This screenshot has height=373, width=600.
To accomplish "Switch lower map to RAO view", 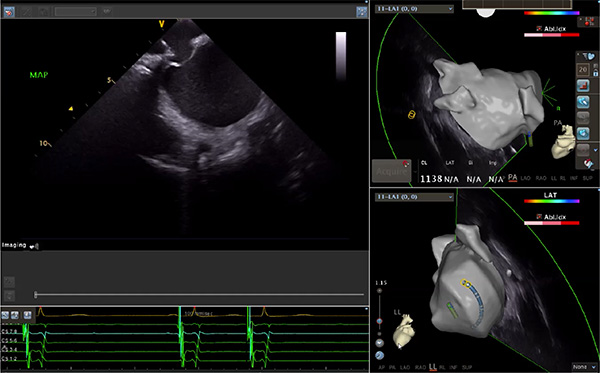I will [420, 367].
